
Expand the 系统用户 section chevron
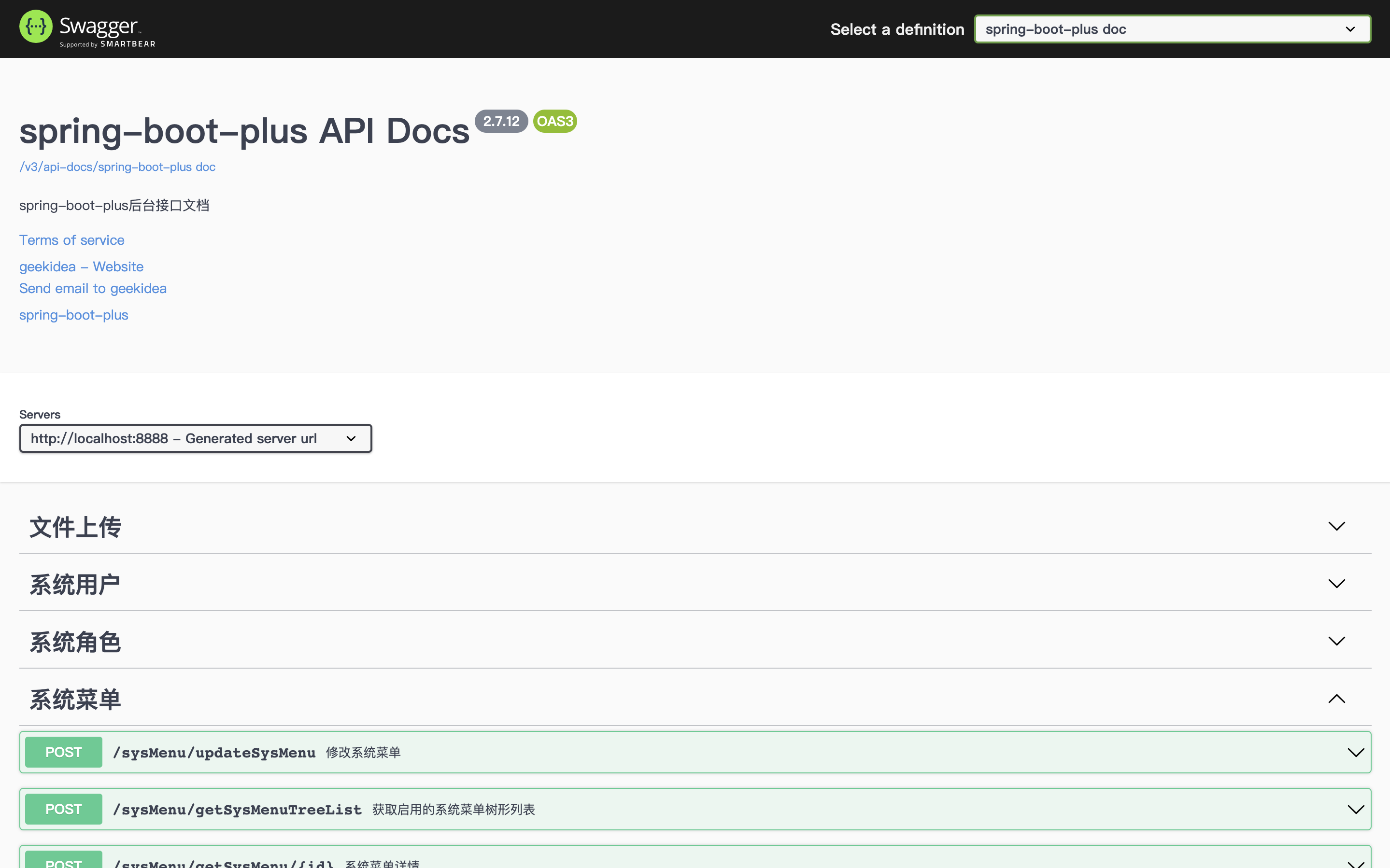(1336, 584)
